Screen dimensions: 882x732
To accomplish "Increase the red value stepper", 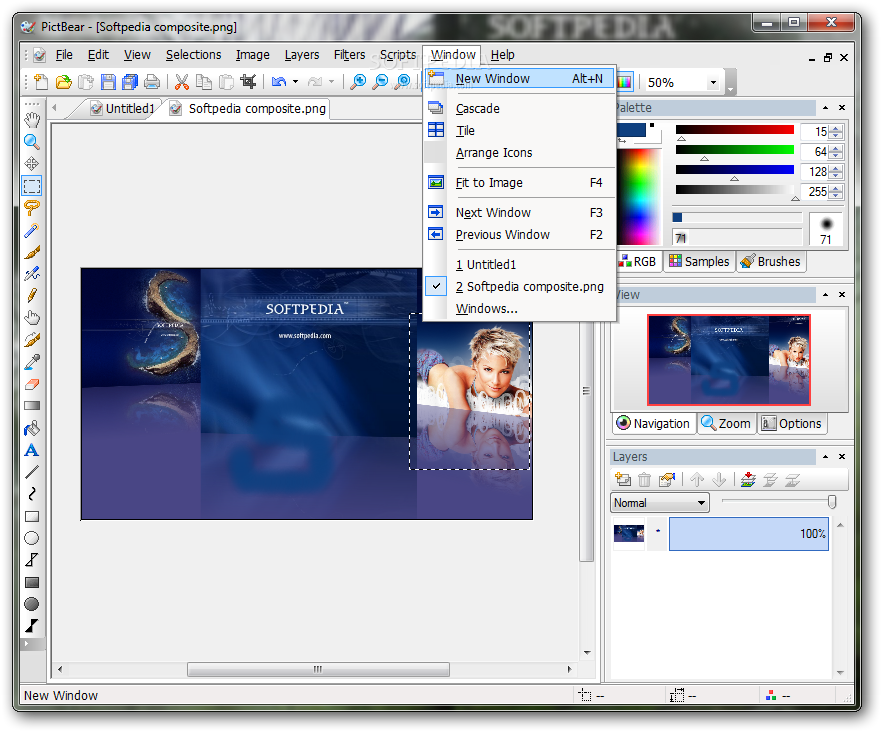I will click(x=836, y=128).
